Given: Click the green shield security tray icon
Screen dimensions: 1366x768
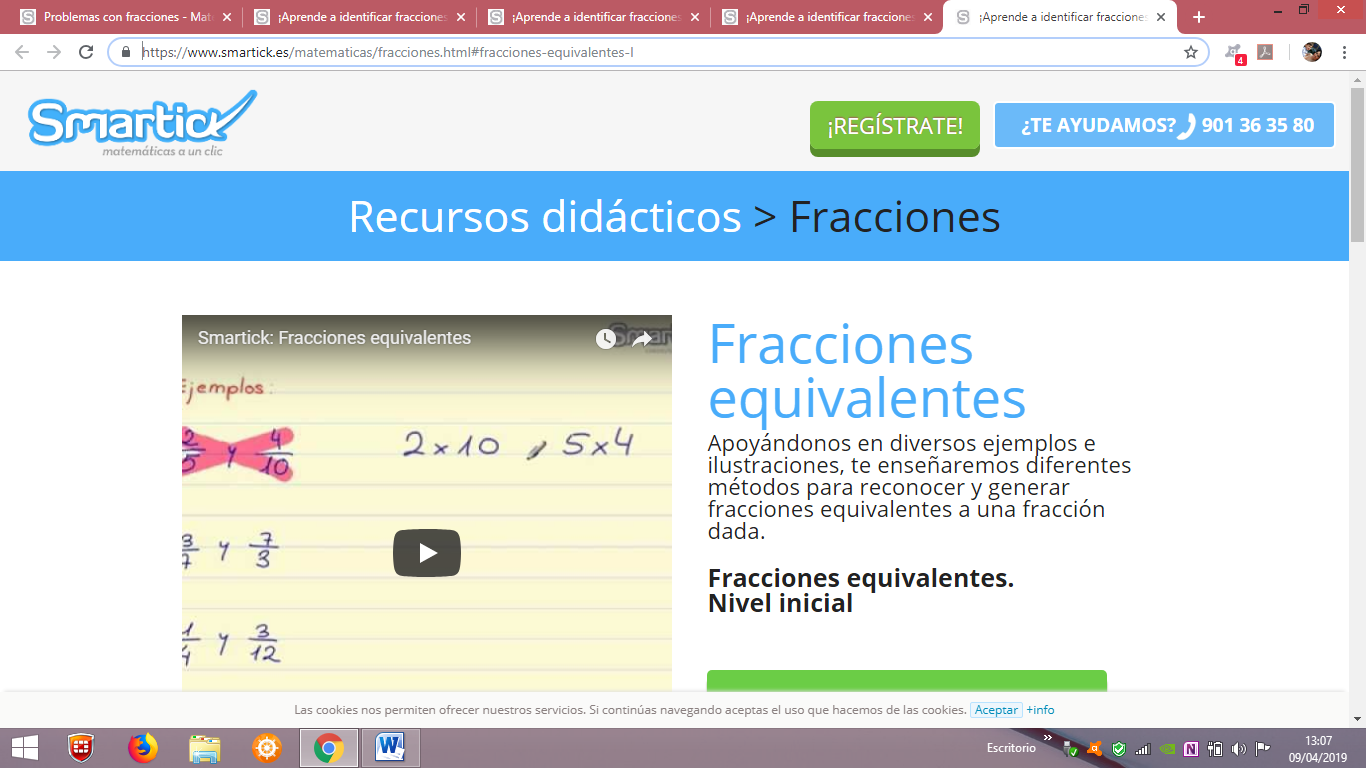Looking at the screenshot, I should (1119, 749).
